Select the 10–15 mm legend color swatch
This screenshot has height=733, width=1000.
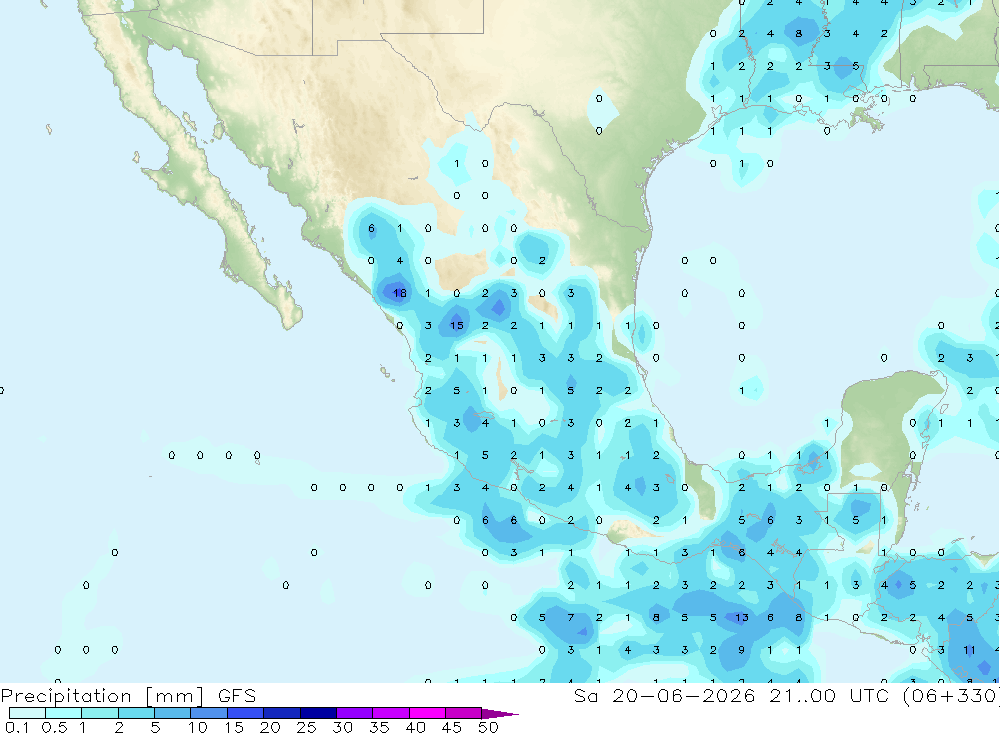[209, 713]
